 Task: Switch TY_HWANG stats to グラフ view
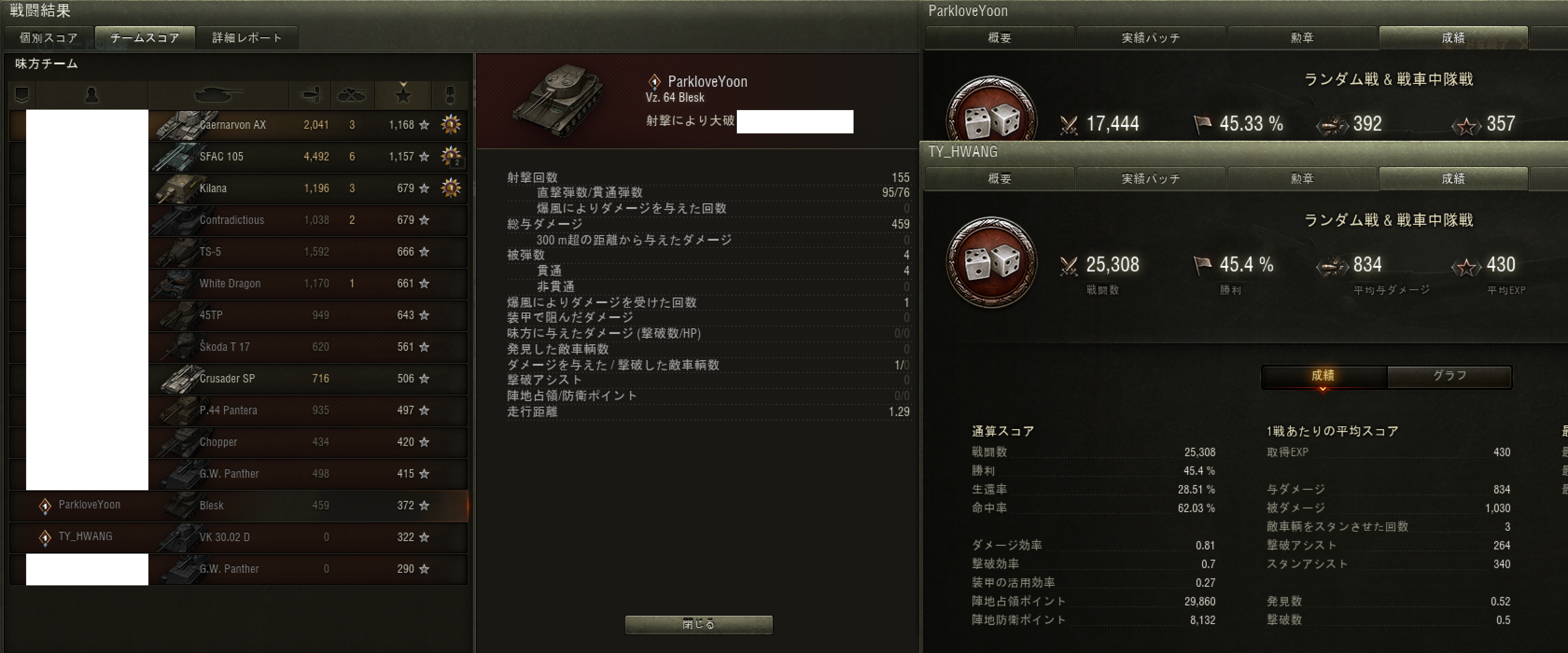pyautogui.click(x=1449, y=376)
